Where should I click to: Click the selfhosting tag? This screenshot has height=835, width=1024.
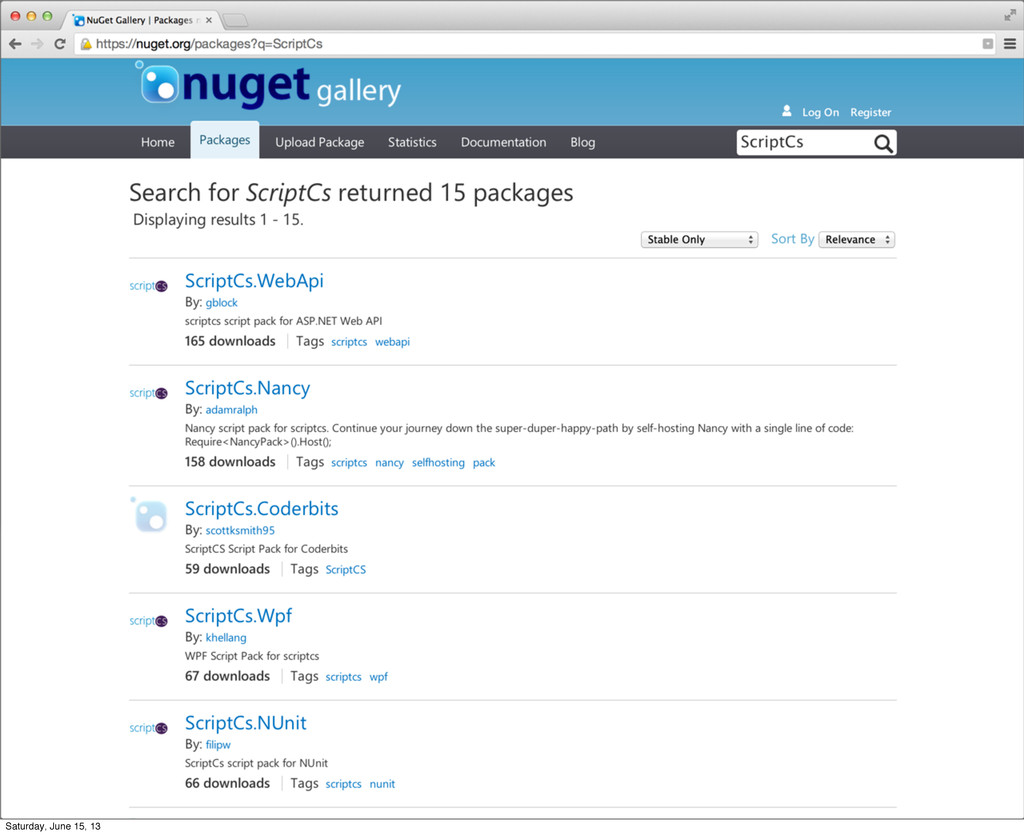tap(438, 463)
